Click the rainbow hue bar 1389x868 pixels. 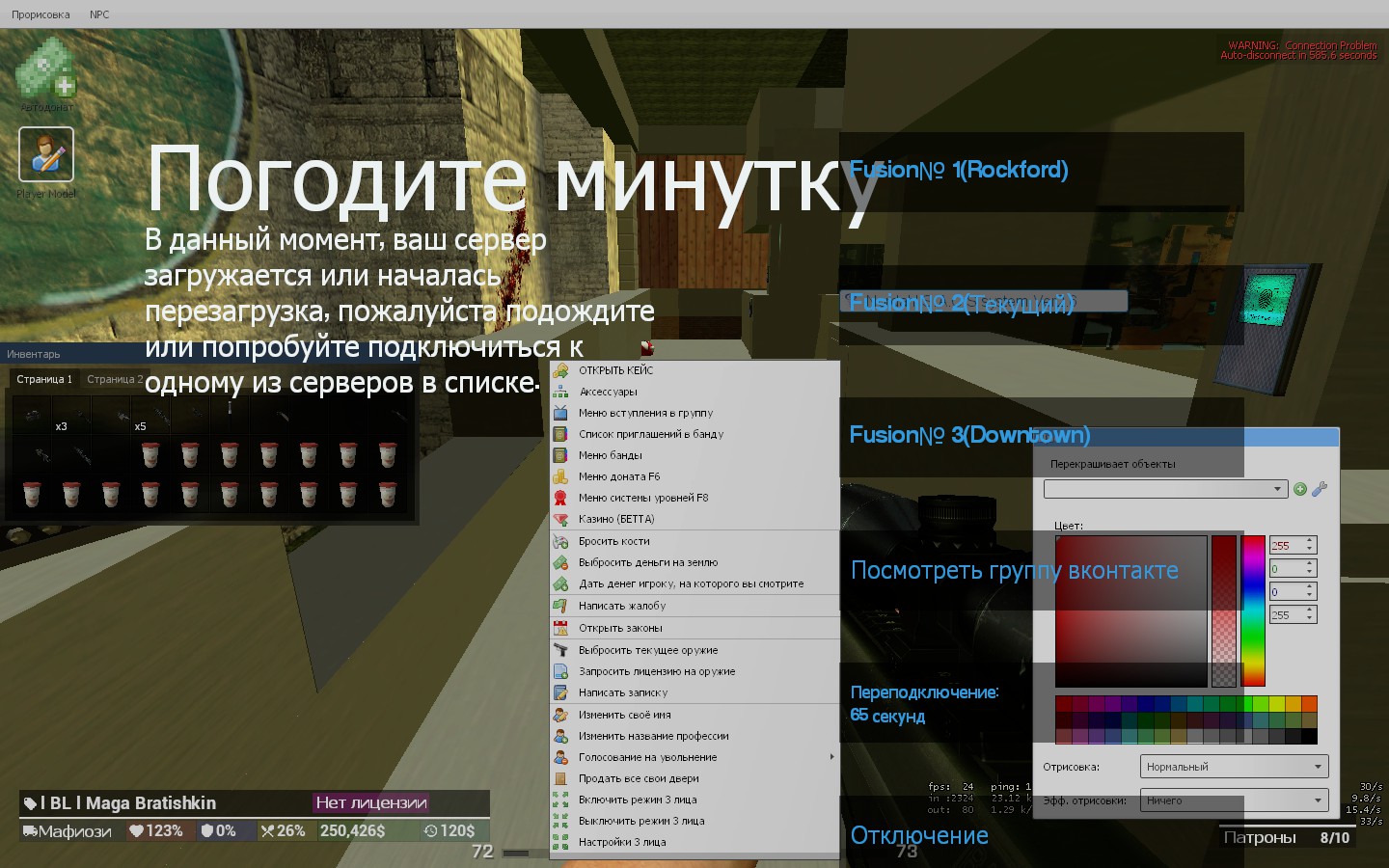coord(1253,611)
